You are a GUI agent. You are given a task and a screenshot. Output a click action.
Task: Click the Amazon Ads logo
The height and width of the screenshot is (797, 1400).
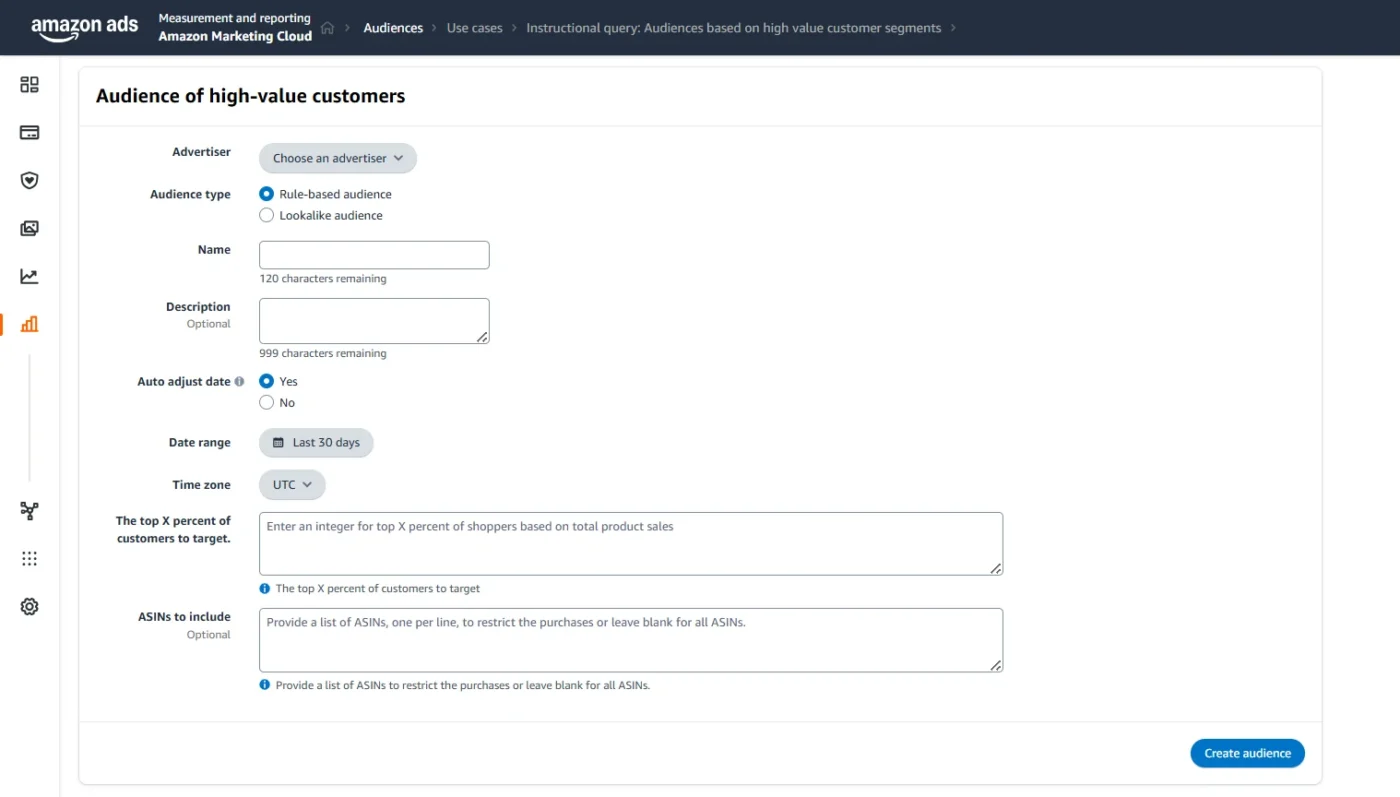pyautogui.click(x=85, y=28)
